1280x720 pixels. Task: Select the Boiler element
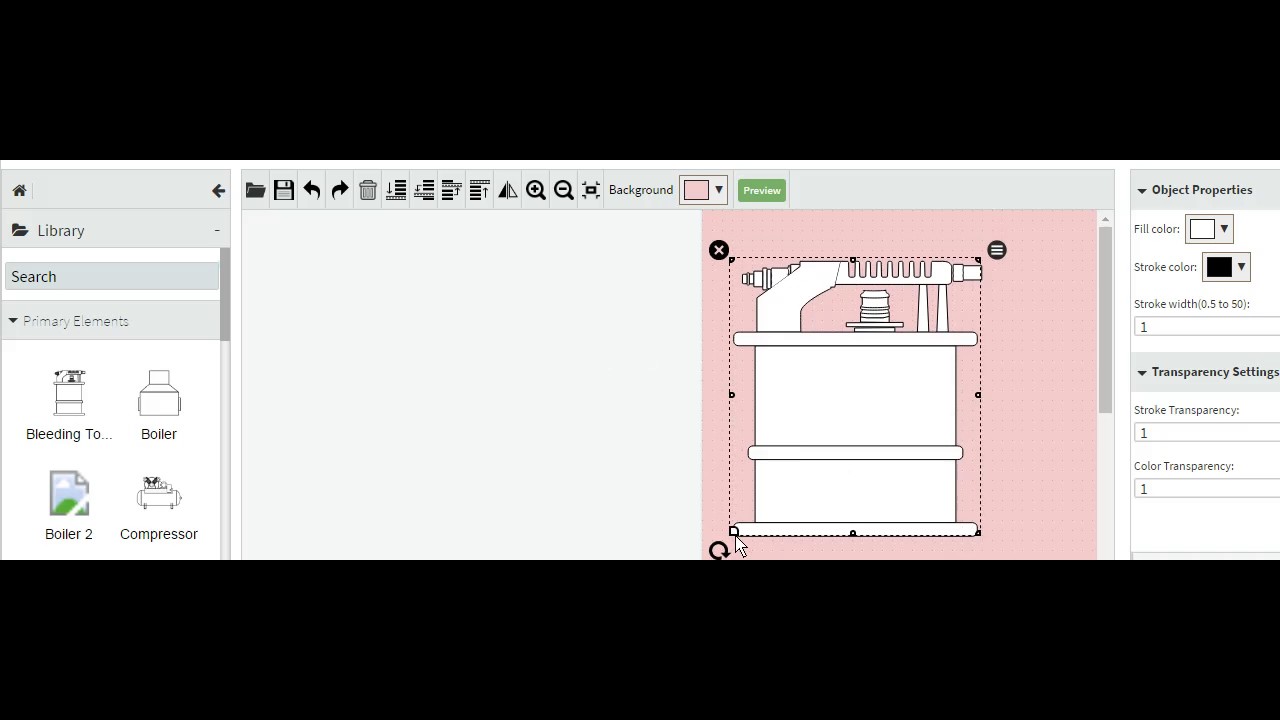(159, 405)
